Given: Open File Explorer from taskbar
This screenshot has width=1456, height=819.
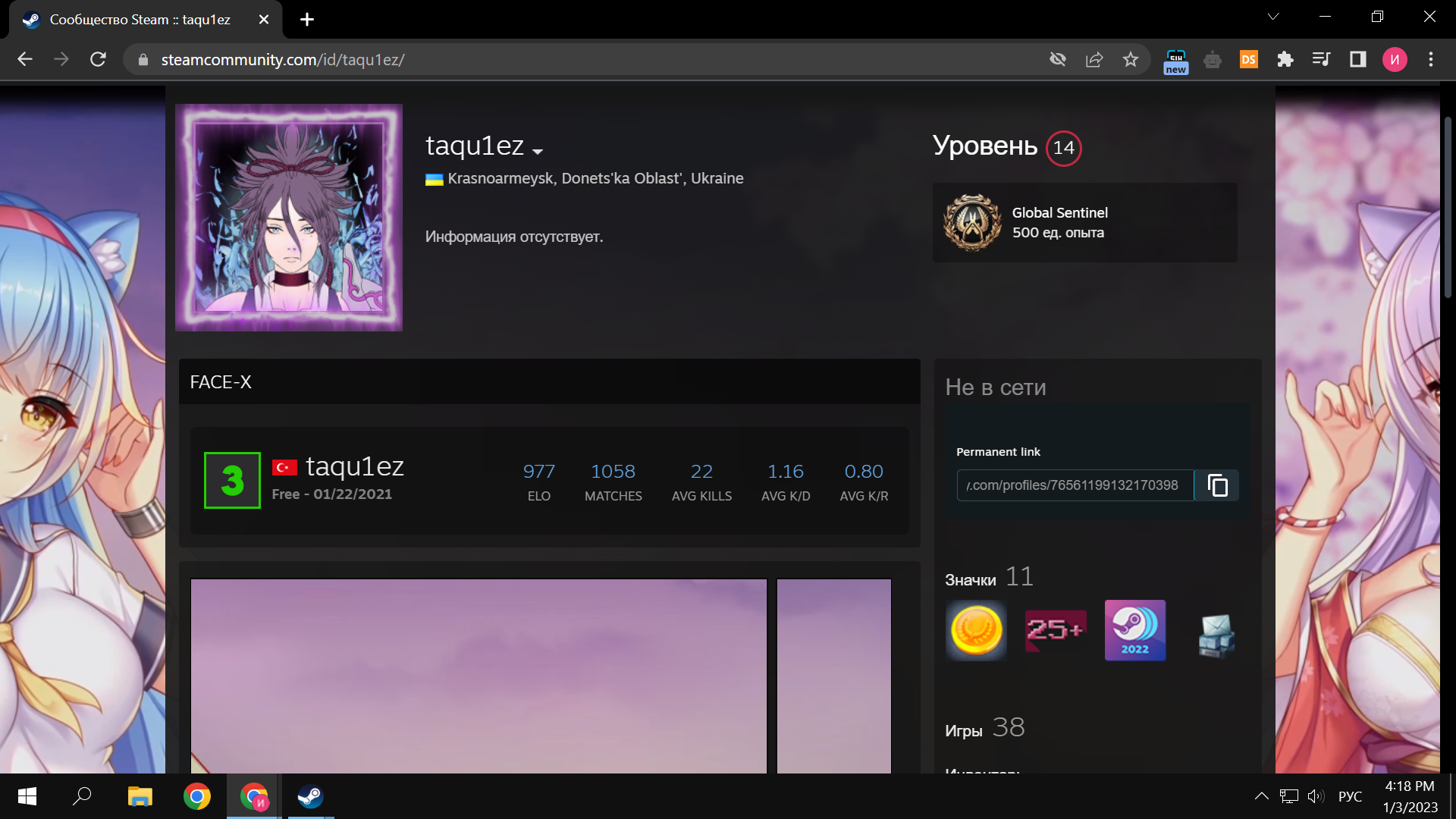Looking at the screenshot, I should [140, 796].
